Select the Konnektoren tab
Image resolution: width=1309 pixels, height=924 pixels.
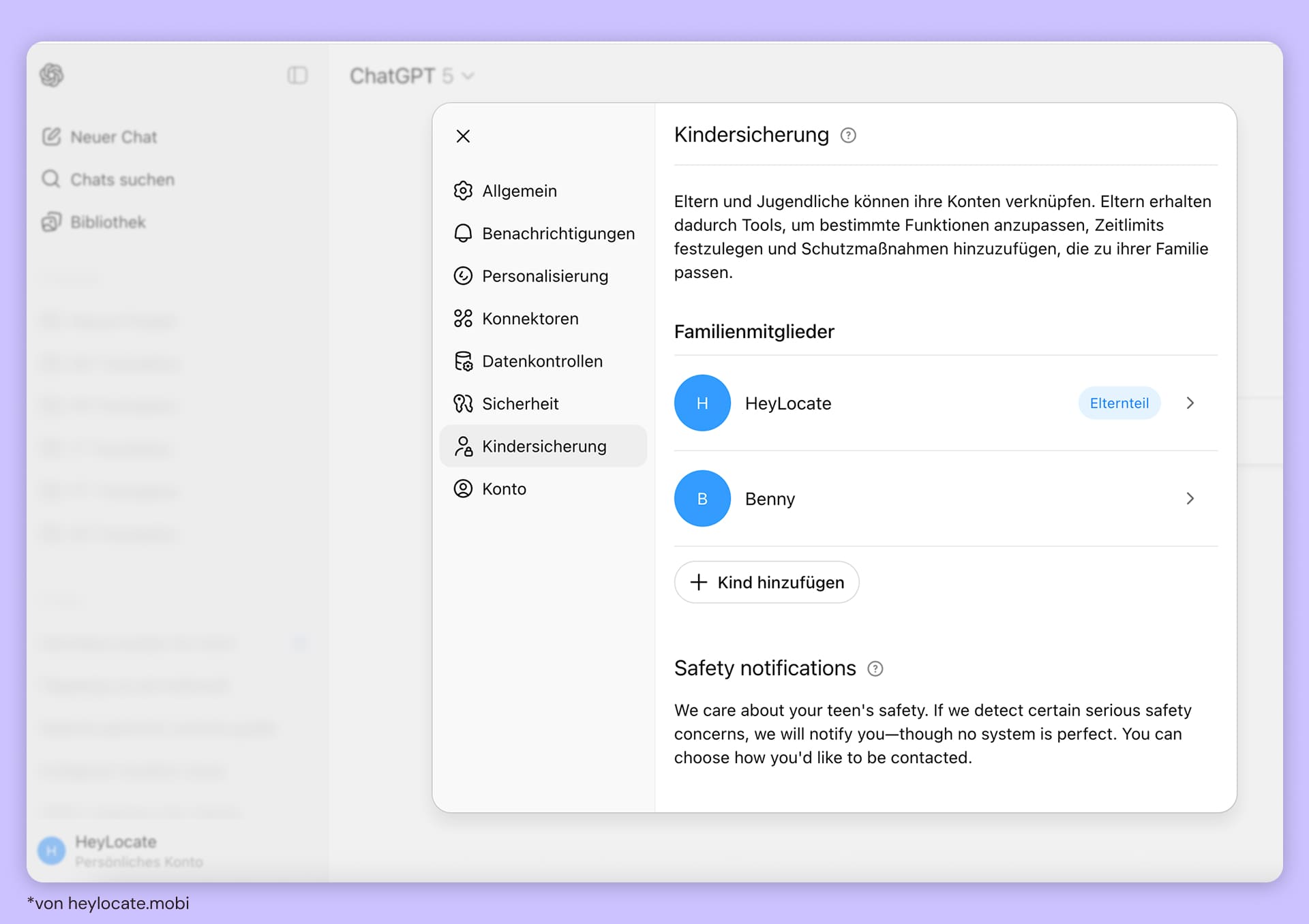tap(543, 318)
